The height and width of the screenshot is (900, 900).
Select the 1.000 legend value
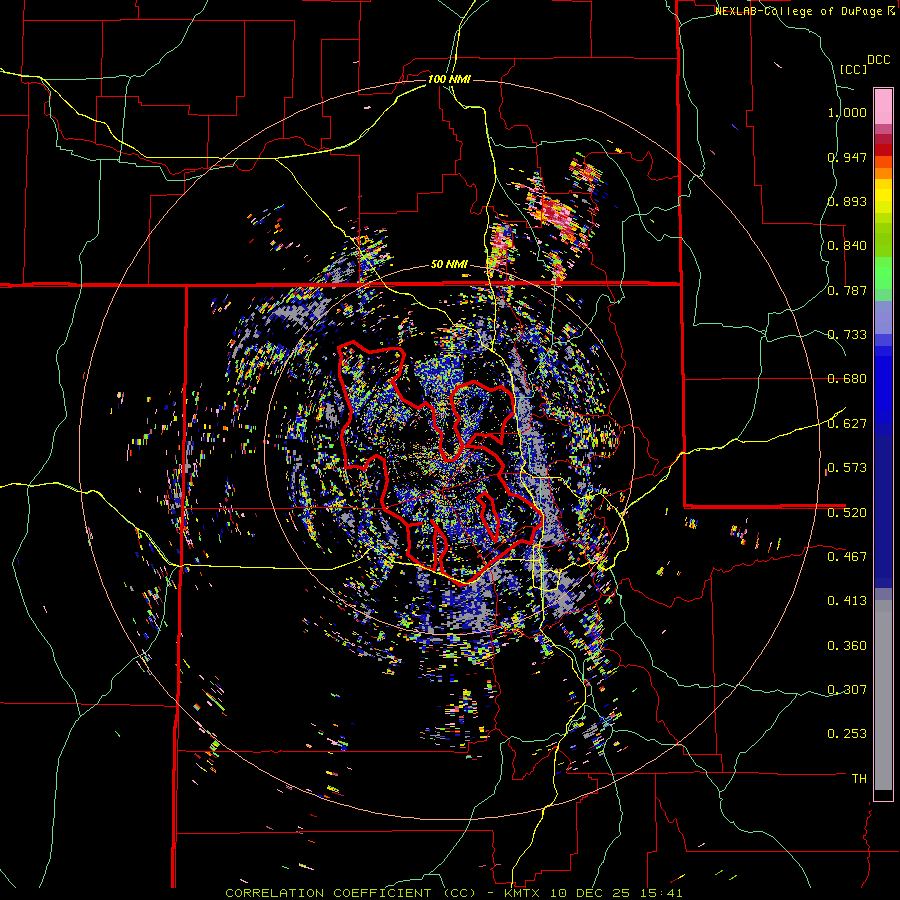point(847,112)
